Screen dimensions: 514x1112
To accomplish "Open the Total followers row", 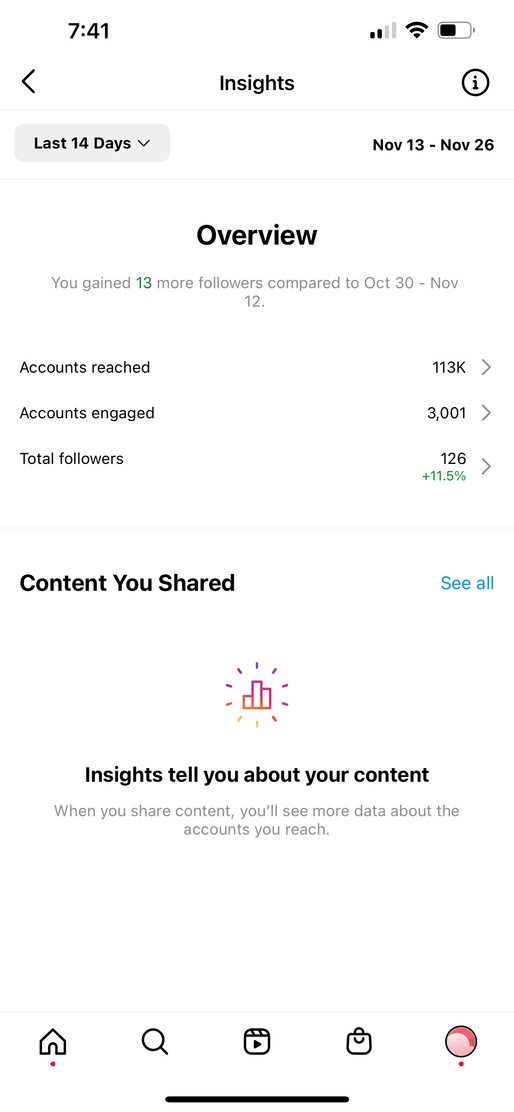I will (x=257, y=466).
